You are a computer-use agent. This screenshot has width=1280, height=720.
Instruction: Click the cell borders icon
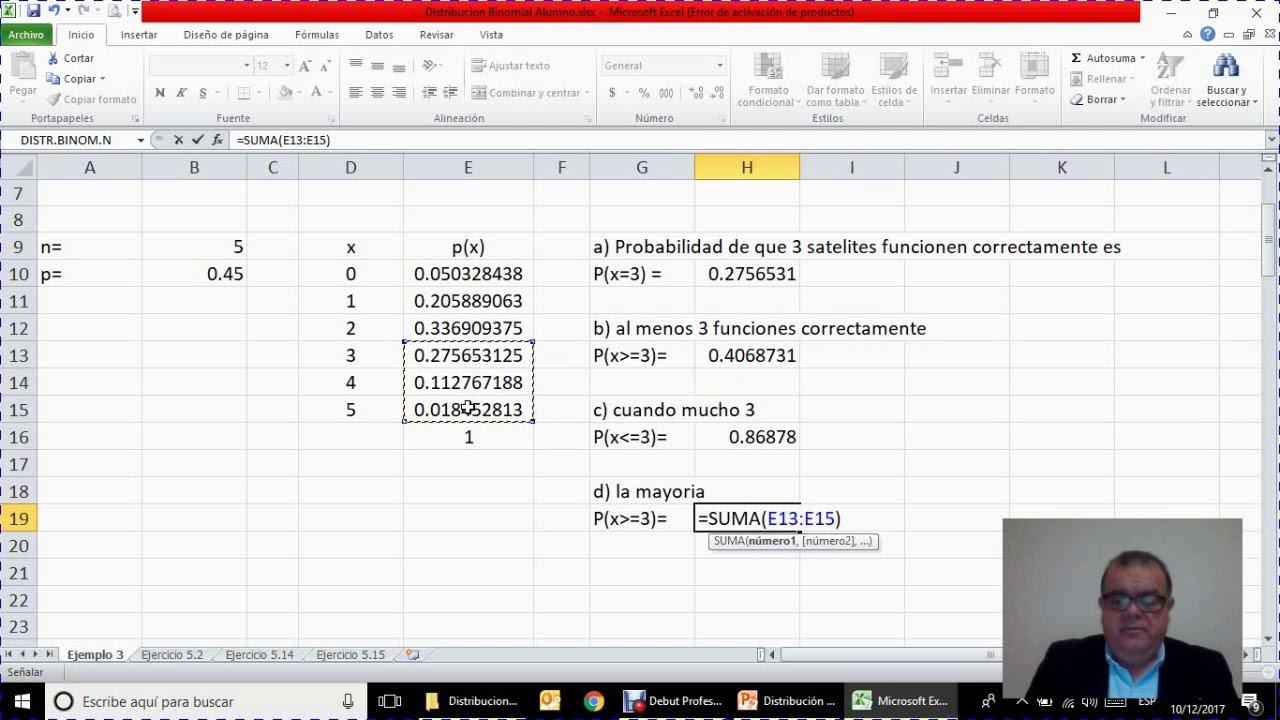tap(244, 93)
